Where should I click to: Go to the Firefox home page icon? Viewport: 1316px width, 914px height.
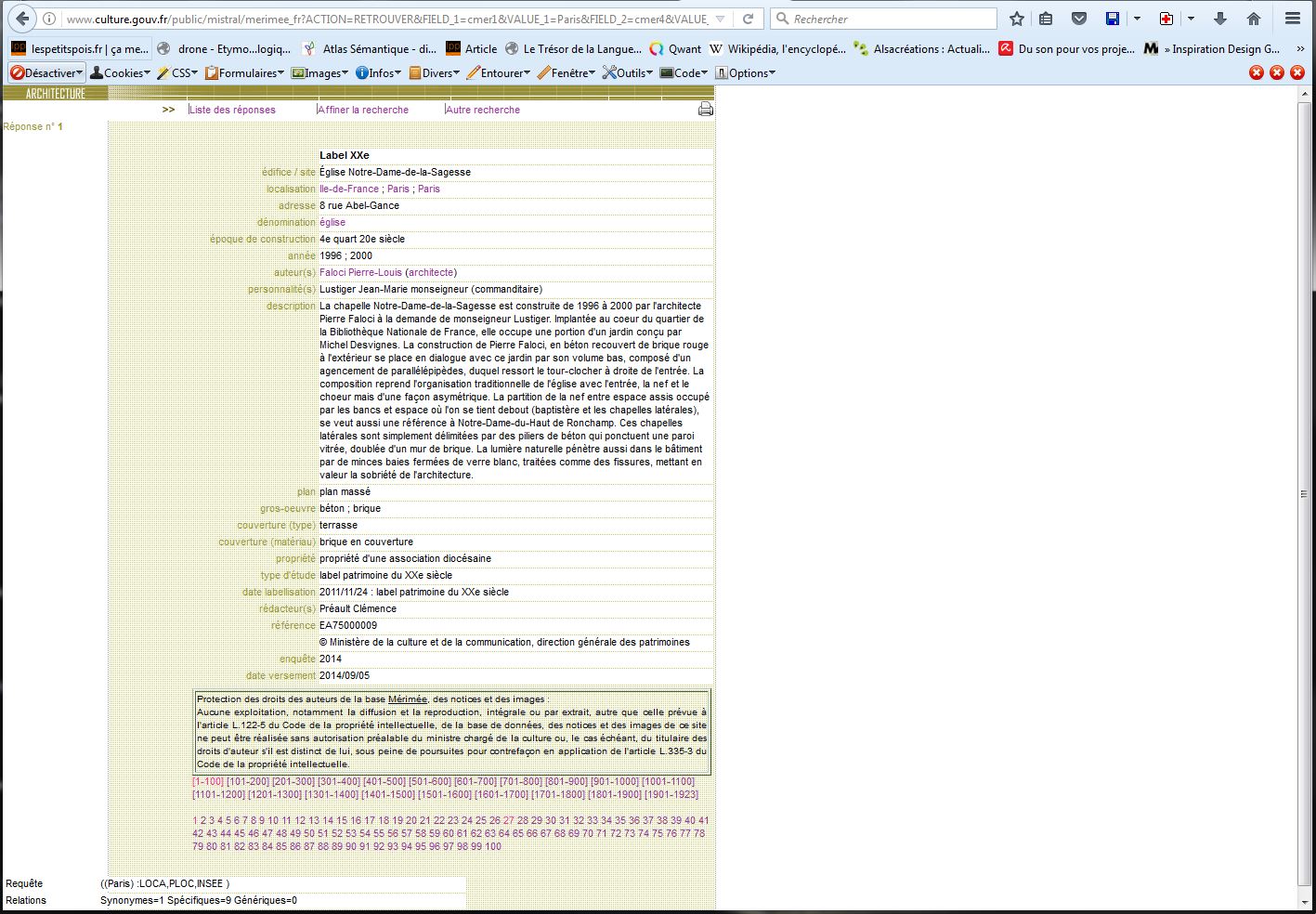(x=1254, y=19)
